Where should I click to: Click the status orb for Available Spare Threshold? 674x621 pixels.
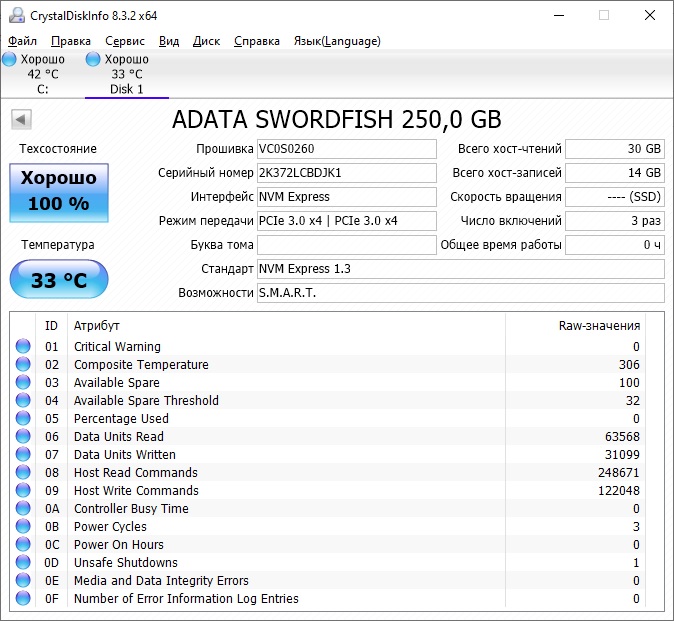(x=23, y=400)
